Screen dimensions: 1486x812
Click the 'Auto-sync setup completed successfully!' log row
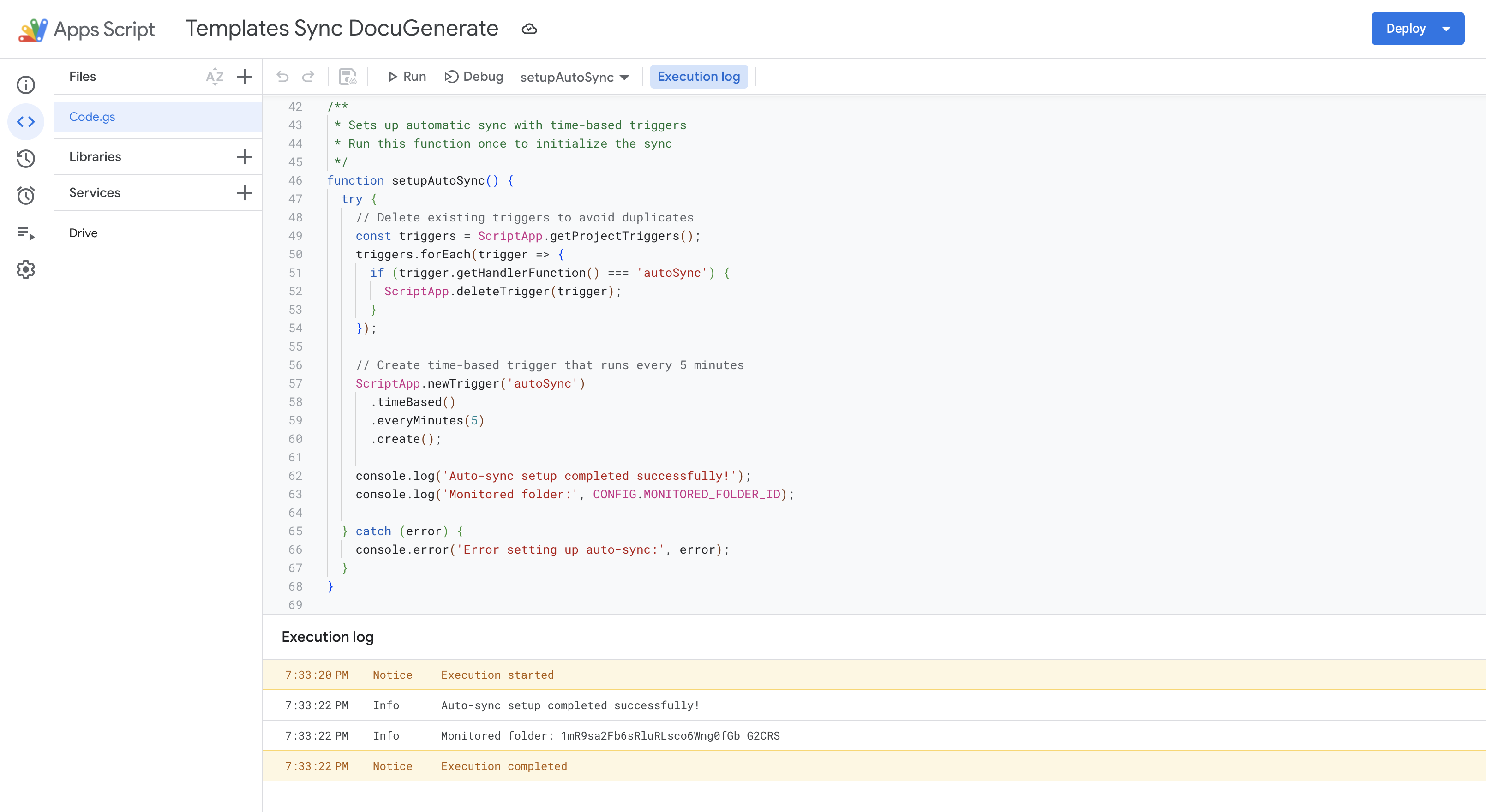click(874, 705)
